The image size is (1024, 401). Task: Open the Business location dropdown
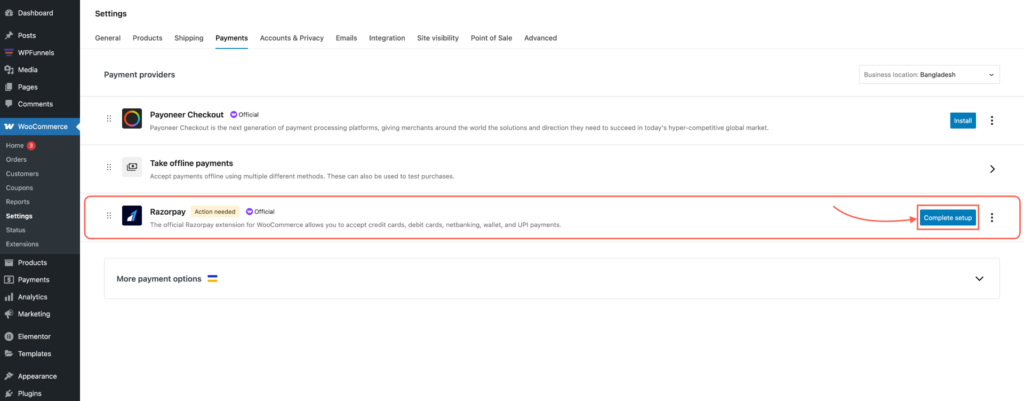[929, 74]
